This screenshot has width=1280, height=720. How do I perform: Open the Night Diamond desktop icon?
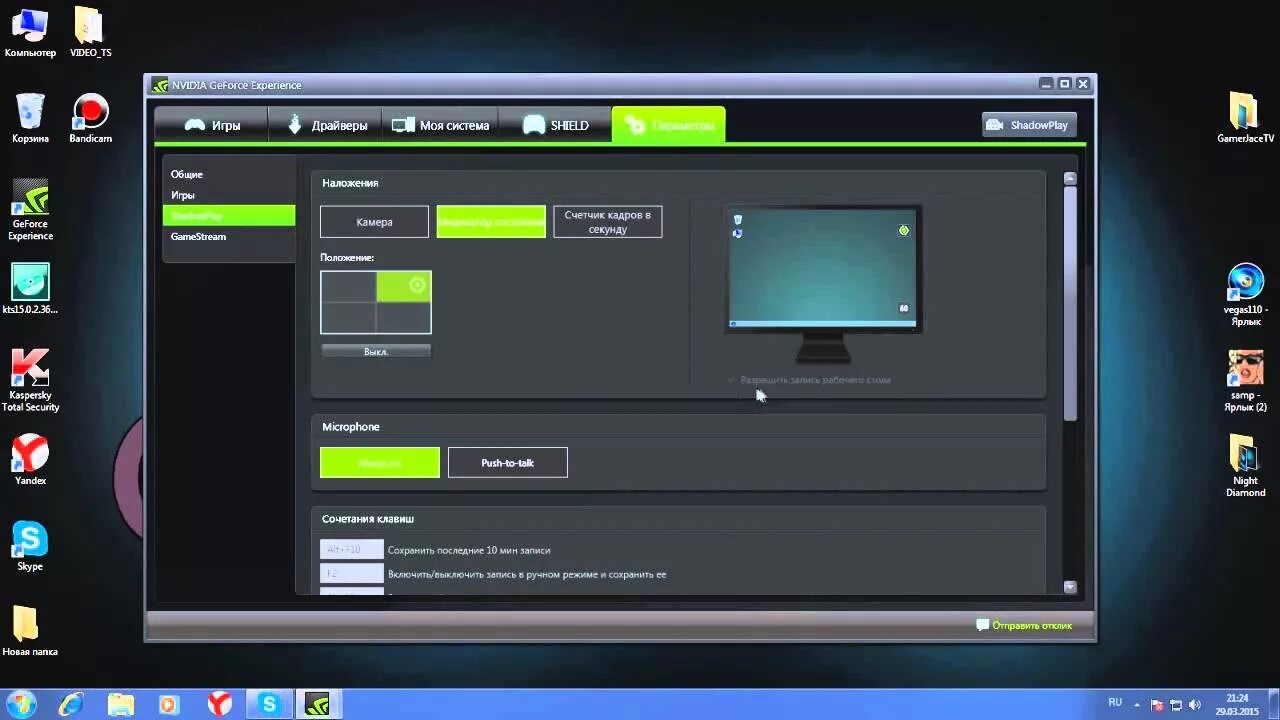(1245, 466)
